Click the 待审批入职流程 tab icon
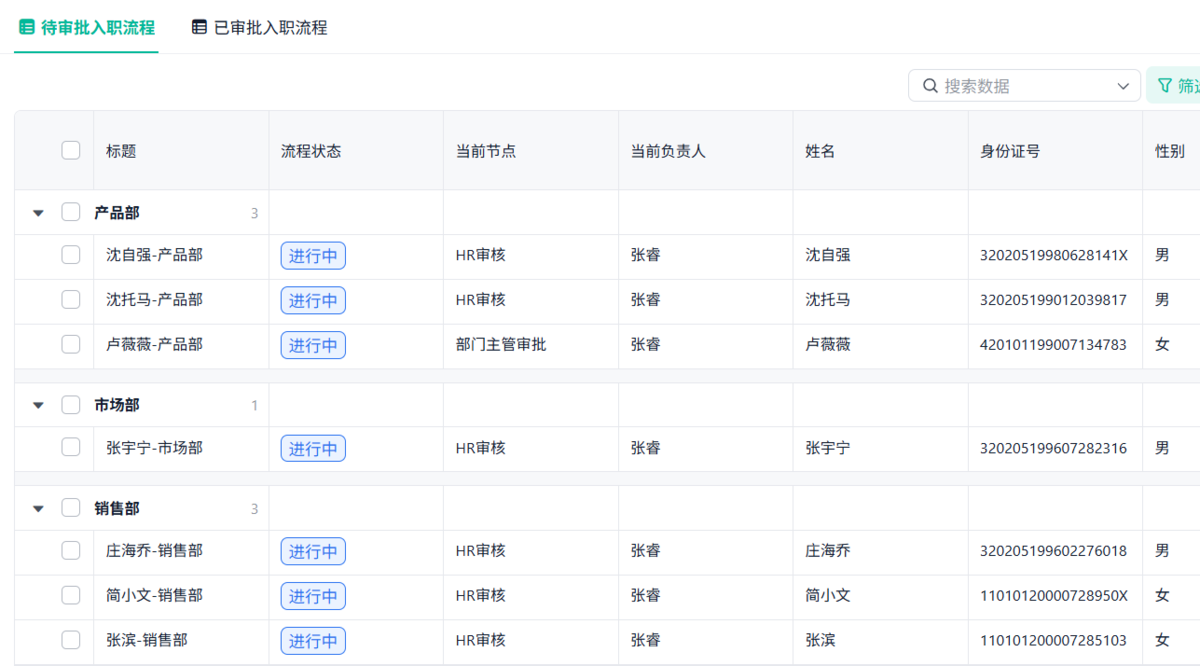The image size is (1200, 666). 24,28
